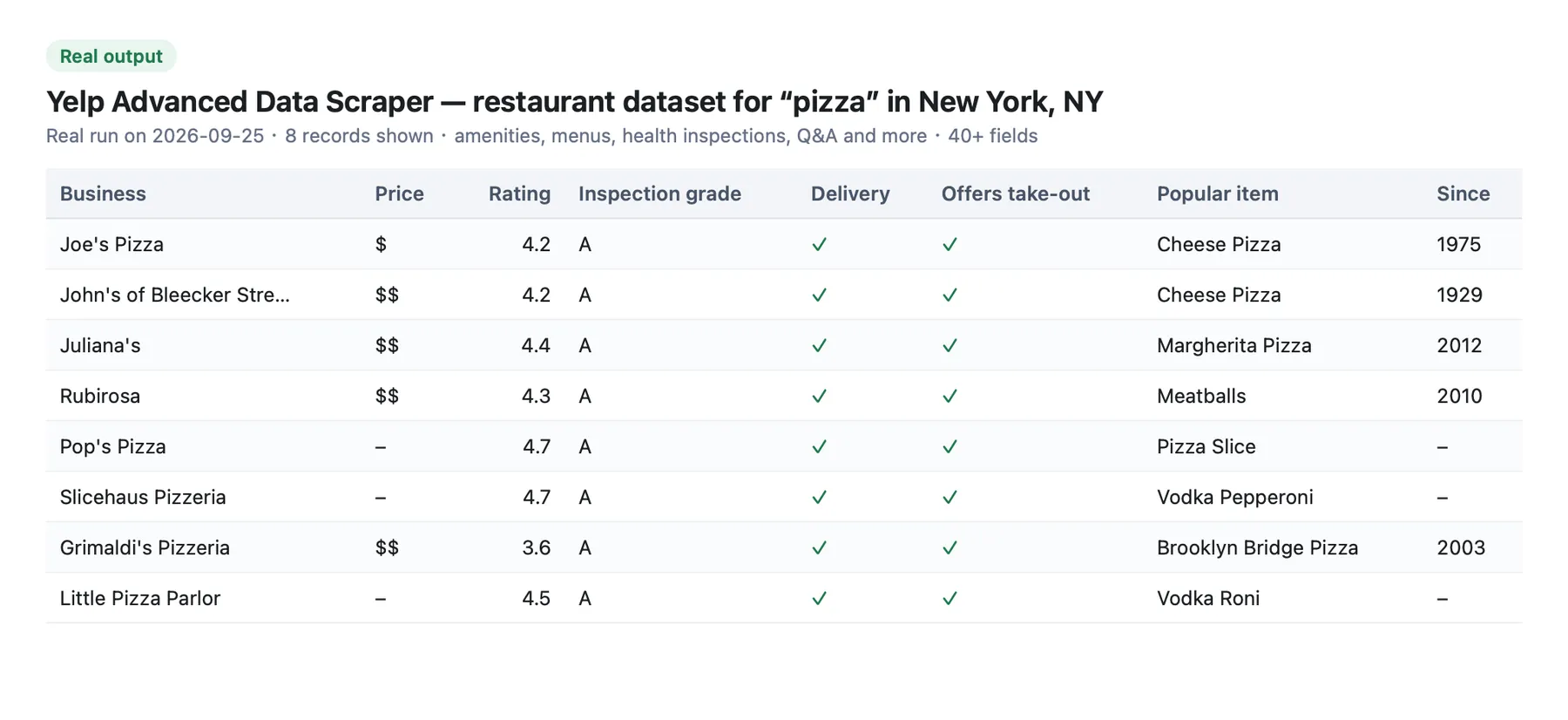Click the 4.4 rating for Juliana's
This screenshot has width=1568, height=720.
pyautogui.click(x=536, y=345)
